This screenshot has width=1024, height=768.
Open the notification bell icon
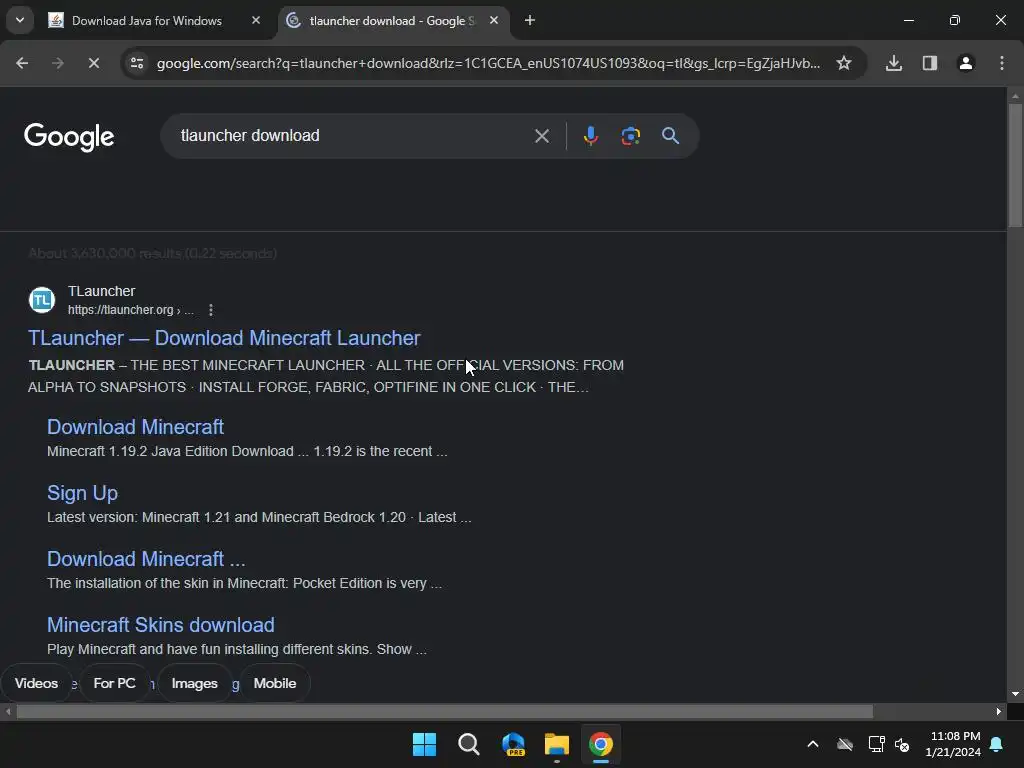[x=997, y=744]
